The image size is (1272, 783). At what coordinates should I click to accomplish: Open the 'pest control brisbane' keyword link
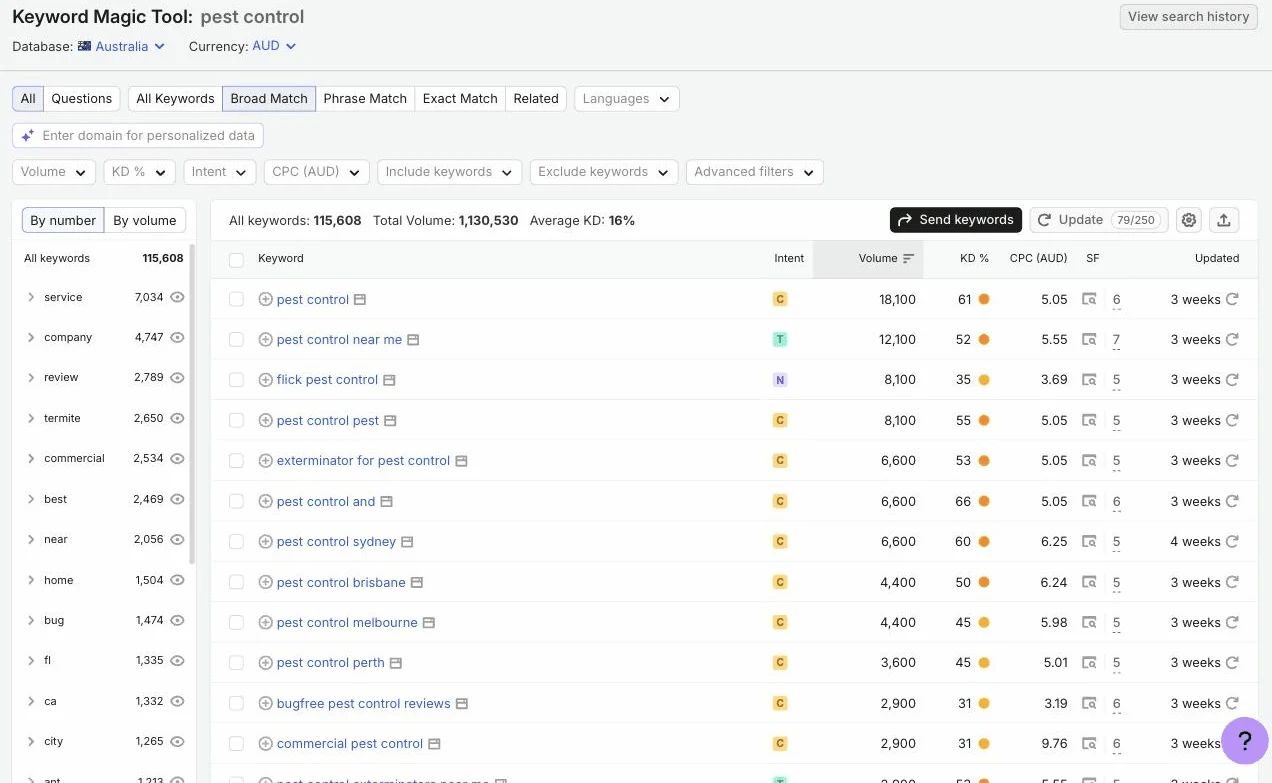tap(341, 582)
